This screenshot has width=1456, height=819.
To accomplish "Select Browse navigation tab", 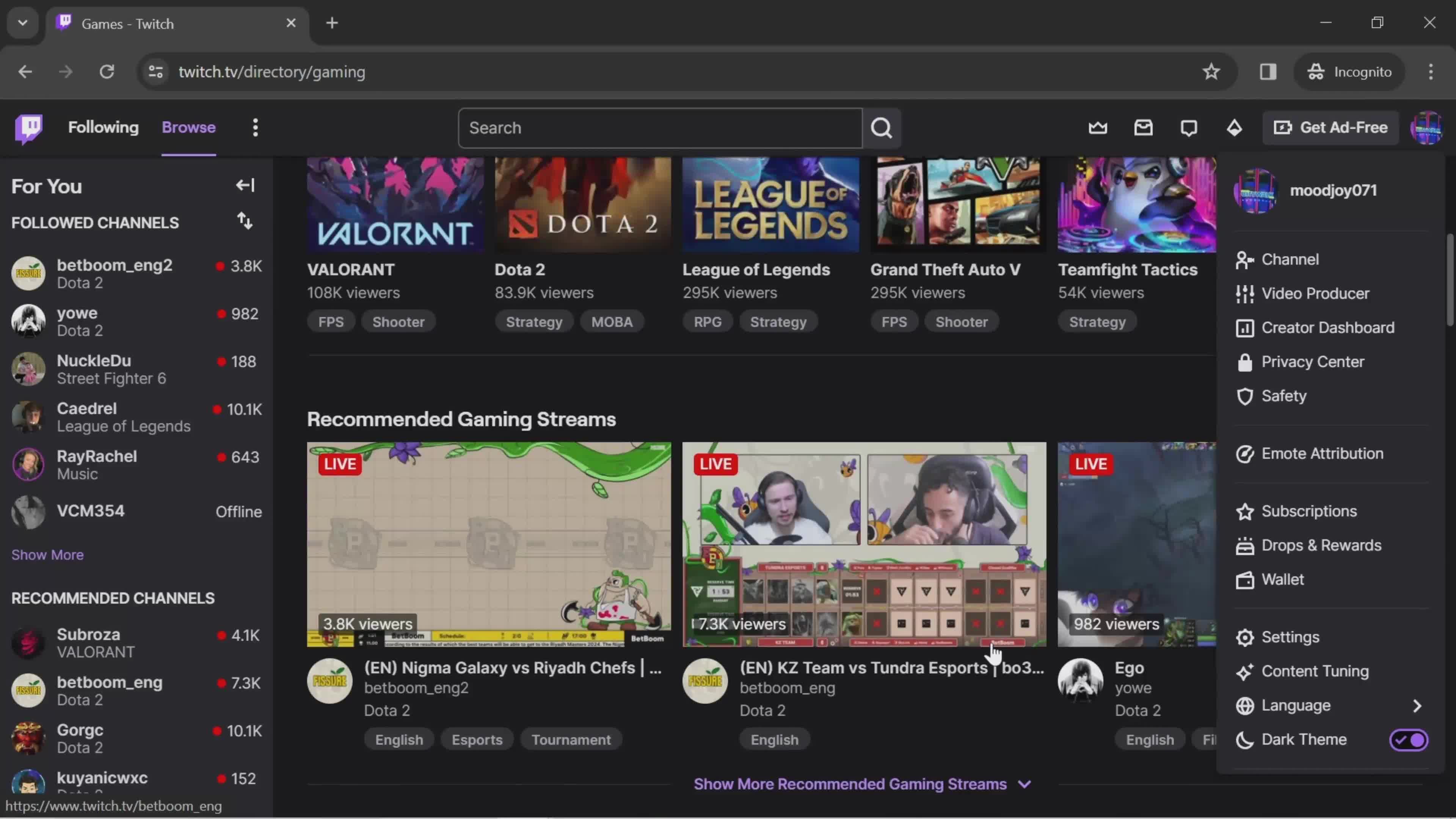I will coord(189,127).
